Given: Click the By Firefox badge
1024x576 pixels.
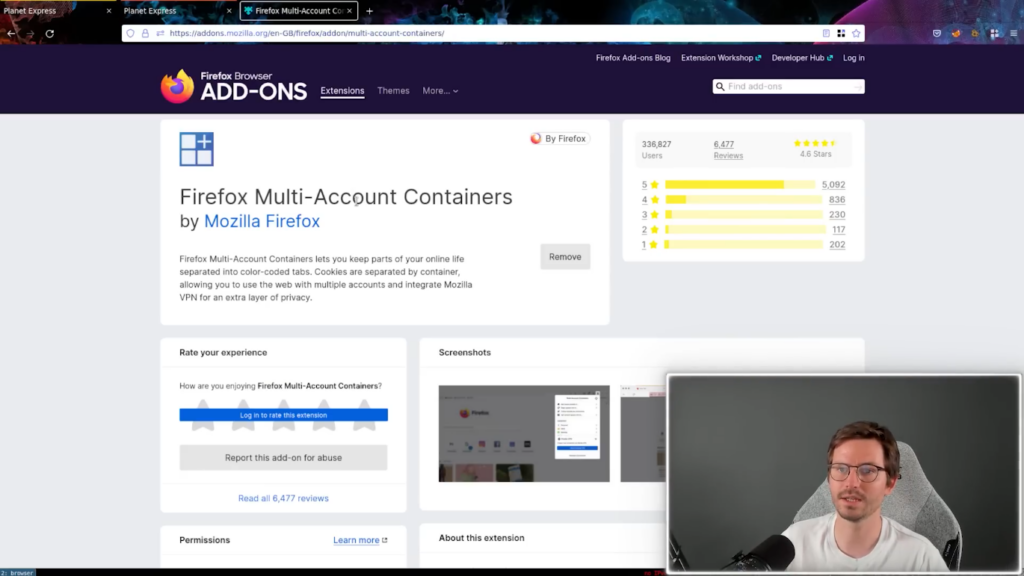Looking at the screenshot, I should (x=559, y=138).
